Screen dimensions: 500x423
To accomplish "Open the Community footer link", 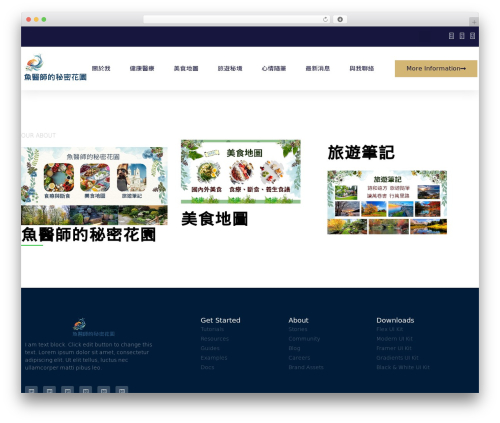I will pos(304,339).
